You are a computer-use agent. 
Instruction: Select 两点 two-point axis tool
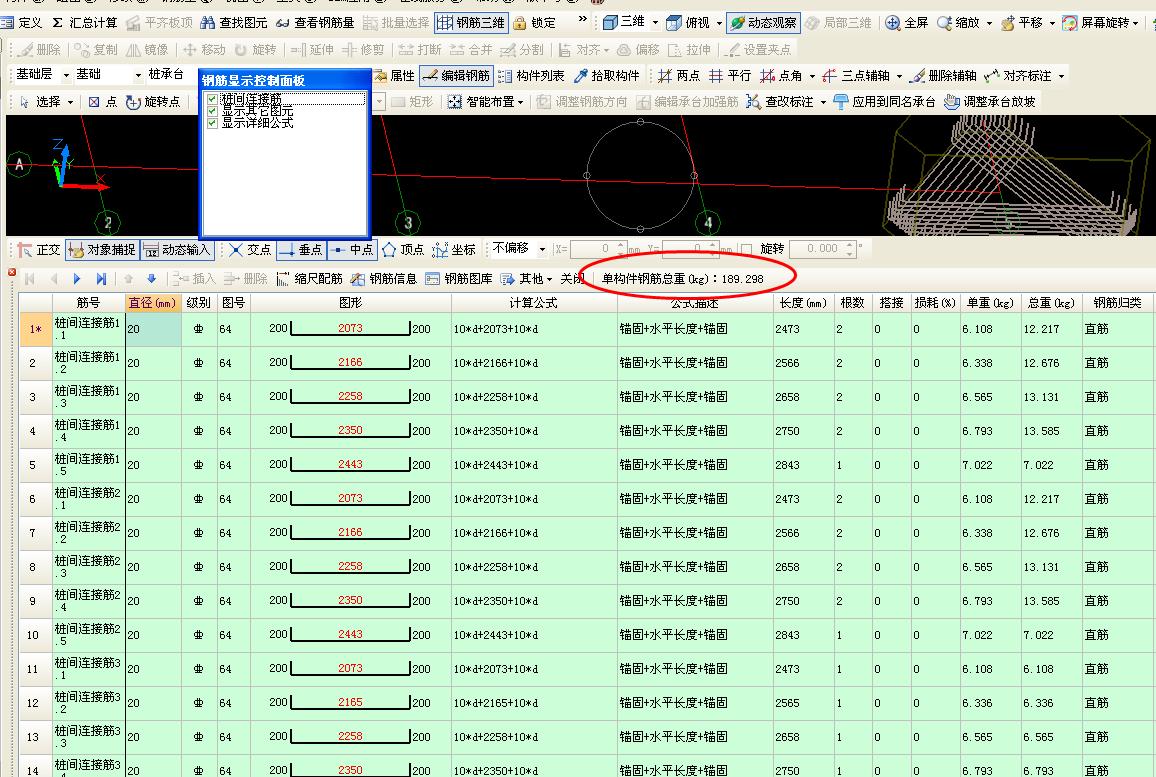click(x=679, y=75)
